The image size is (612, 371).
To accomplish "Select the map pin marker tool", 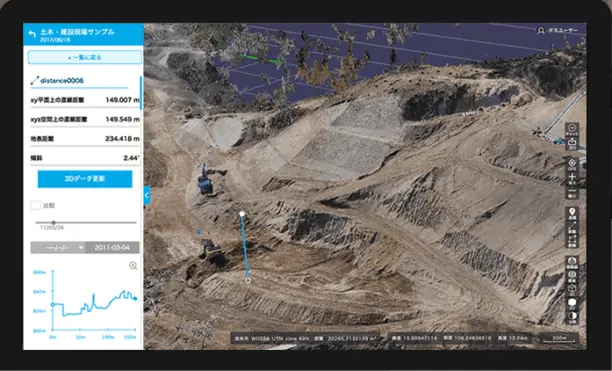I will coord(572,213).
